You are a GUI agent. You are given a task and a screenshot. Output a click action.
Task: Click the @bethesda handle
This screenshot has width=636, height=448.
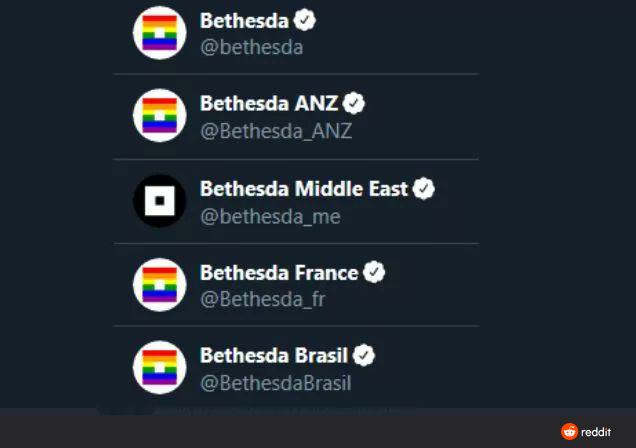251,46
